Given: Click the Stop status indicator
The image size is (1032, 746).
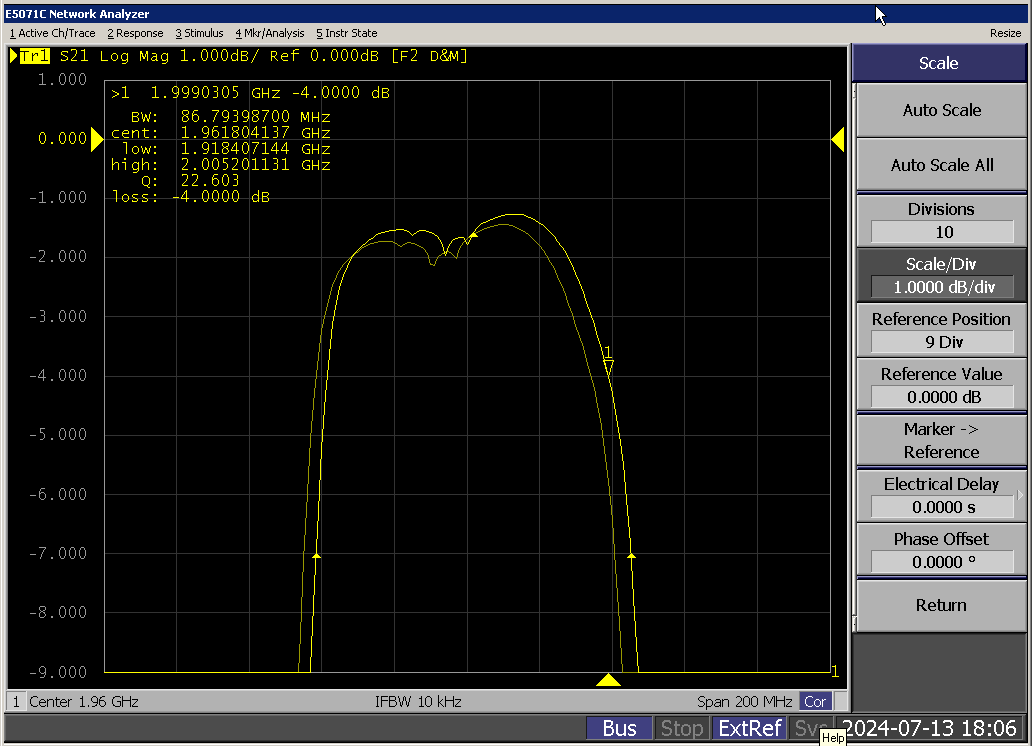Looking at the screenshot, I should (681, 728).
